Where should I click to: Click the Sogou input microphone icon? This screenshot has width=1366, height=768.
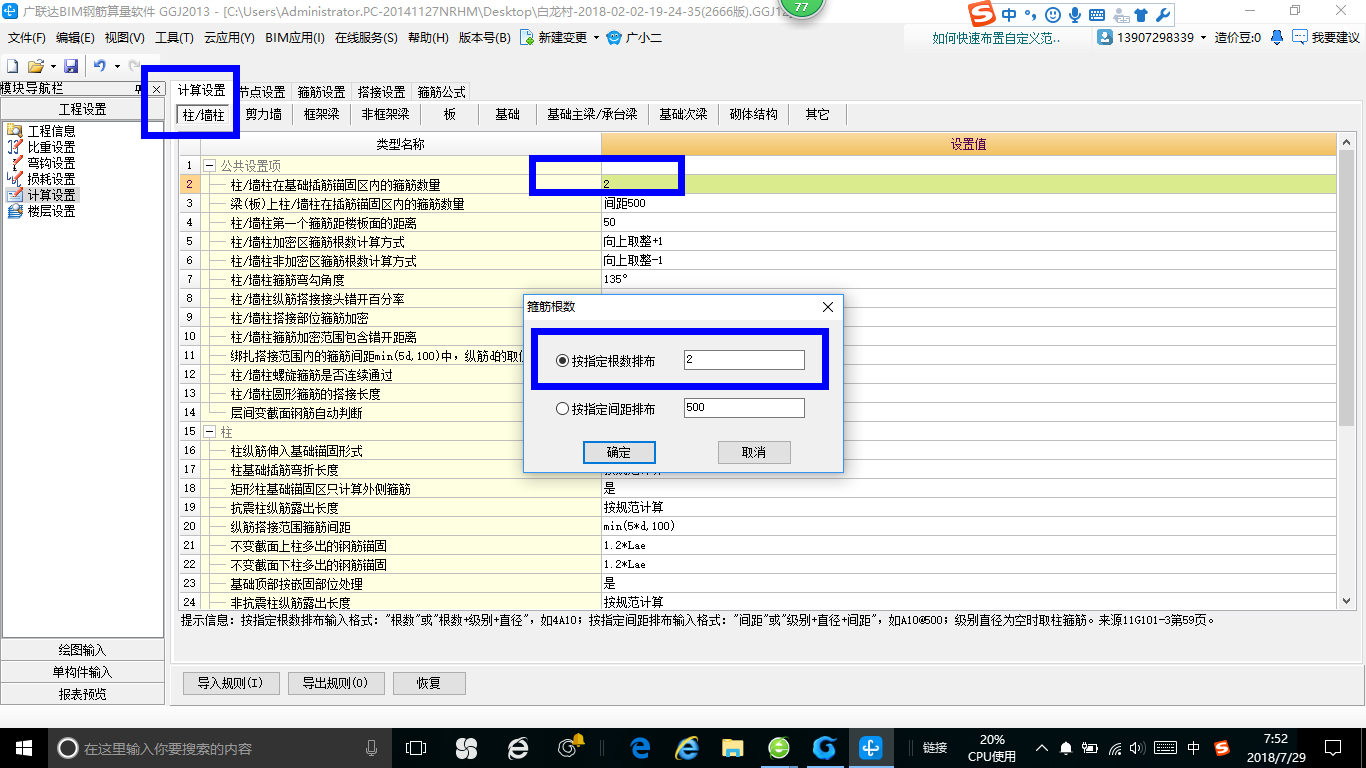coord(1075,15)
